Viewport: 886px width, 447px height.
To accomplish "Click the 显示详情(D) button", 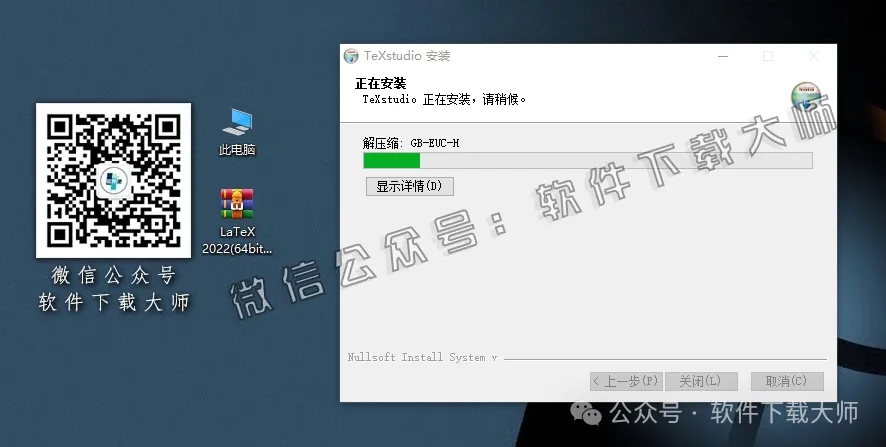I will tap(410, 186).
